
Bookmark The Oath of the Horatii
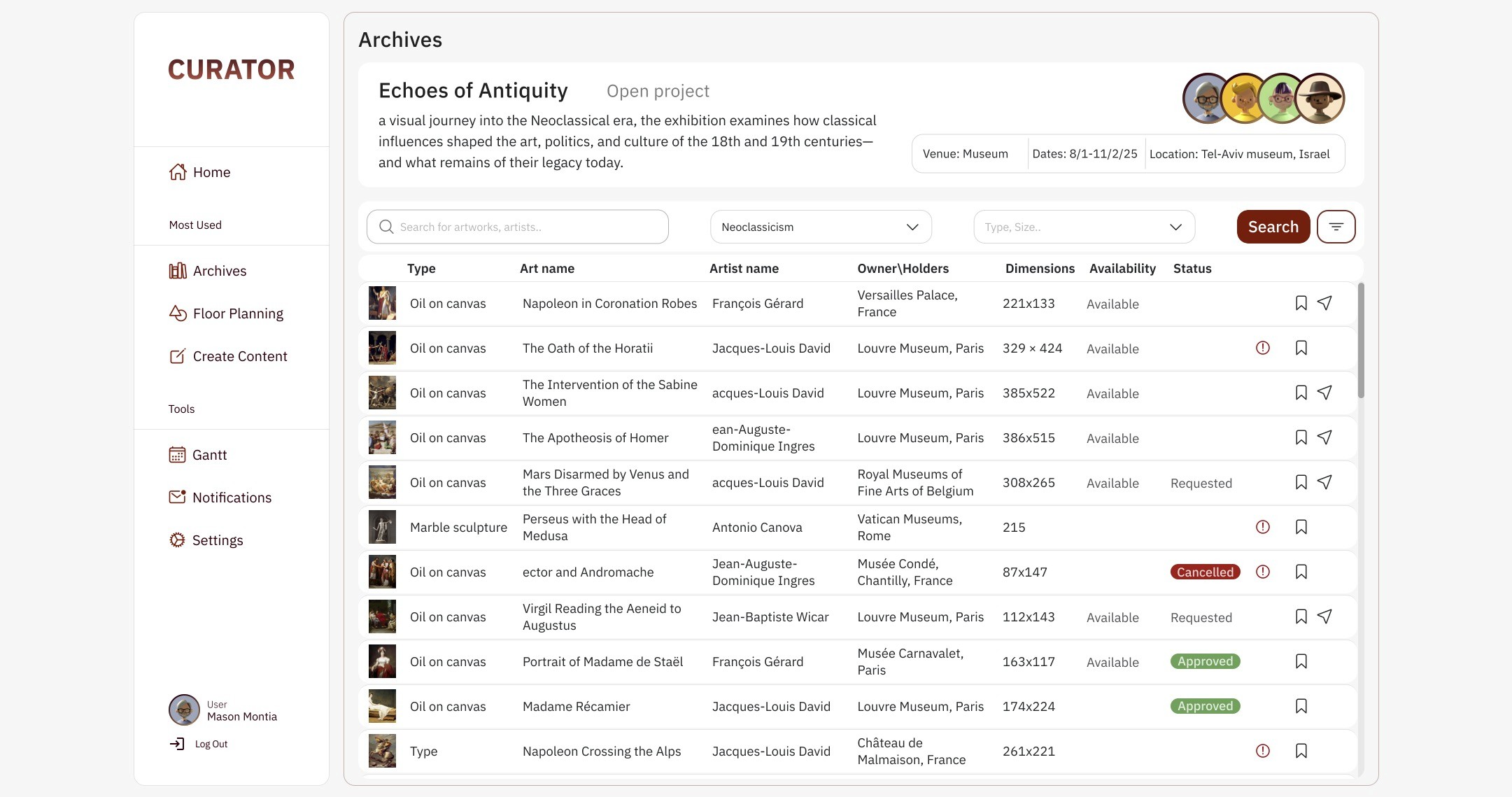[1301, 348]
